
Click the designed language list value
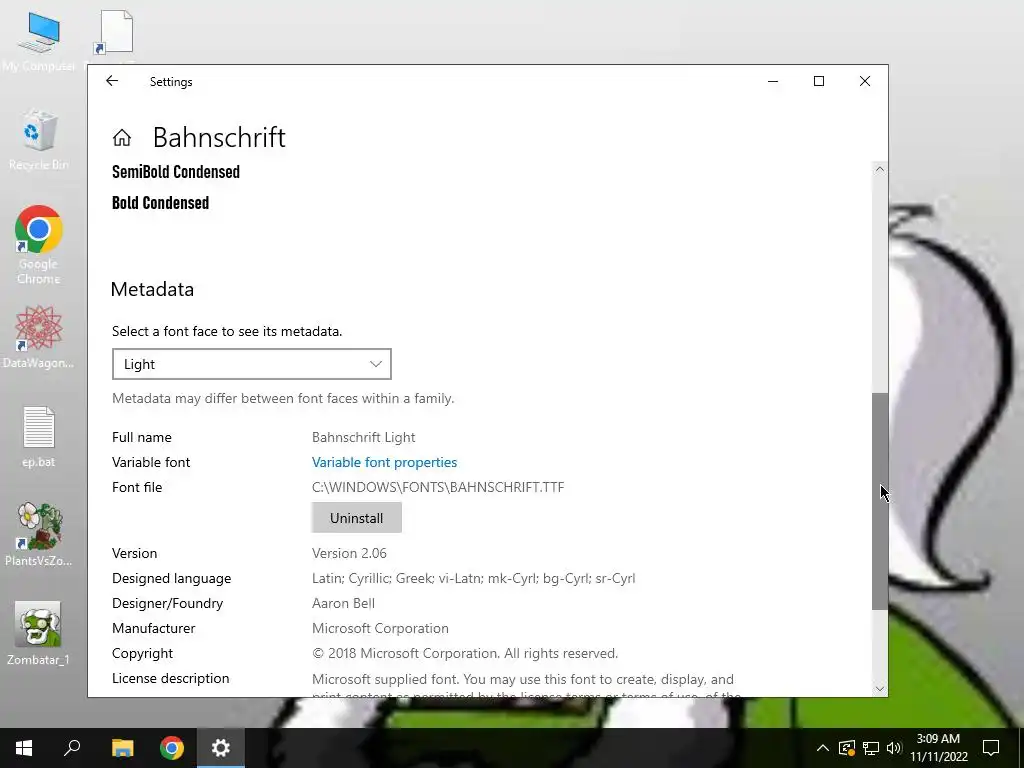pos(473,579)
